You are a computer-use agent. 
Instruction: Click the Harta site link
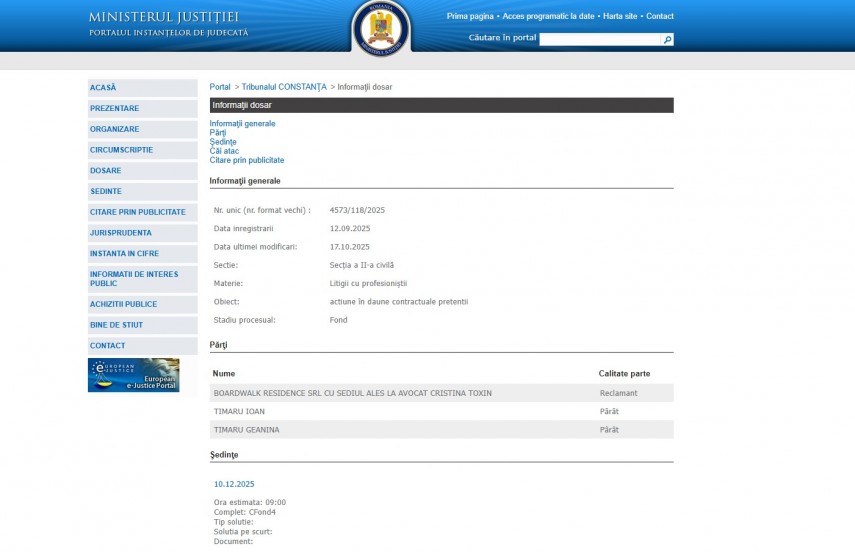click(619, 17)
